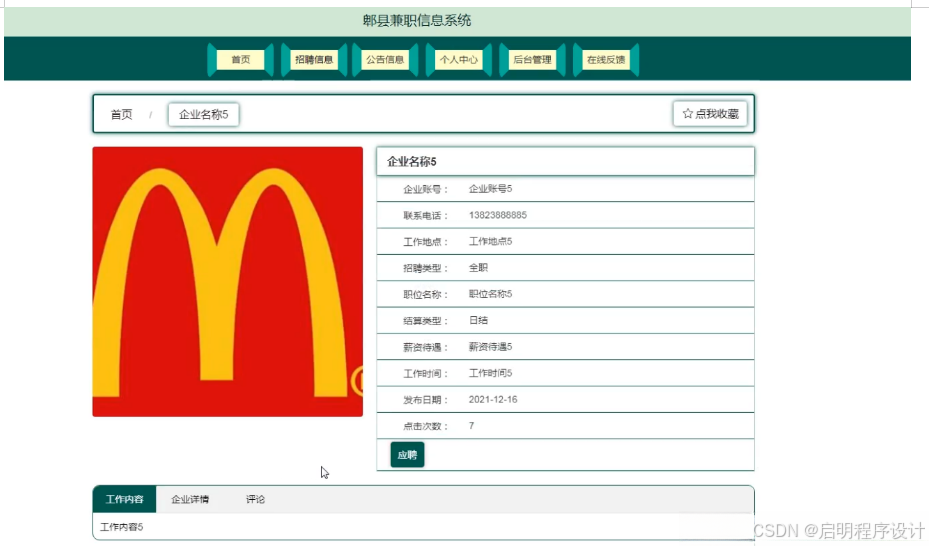Click the 薪资待遇5 value

tap(491, 347)
